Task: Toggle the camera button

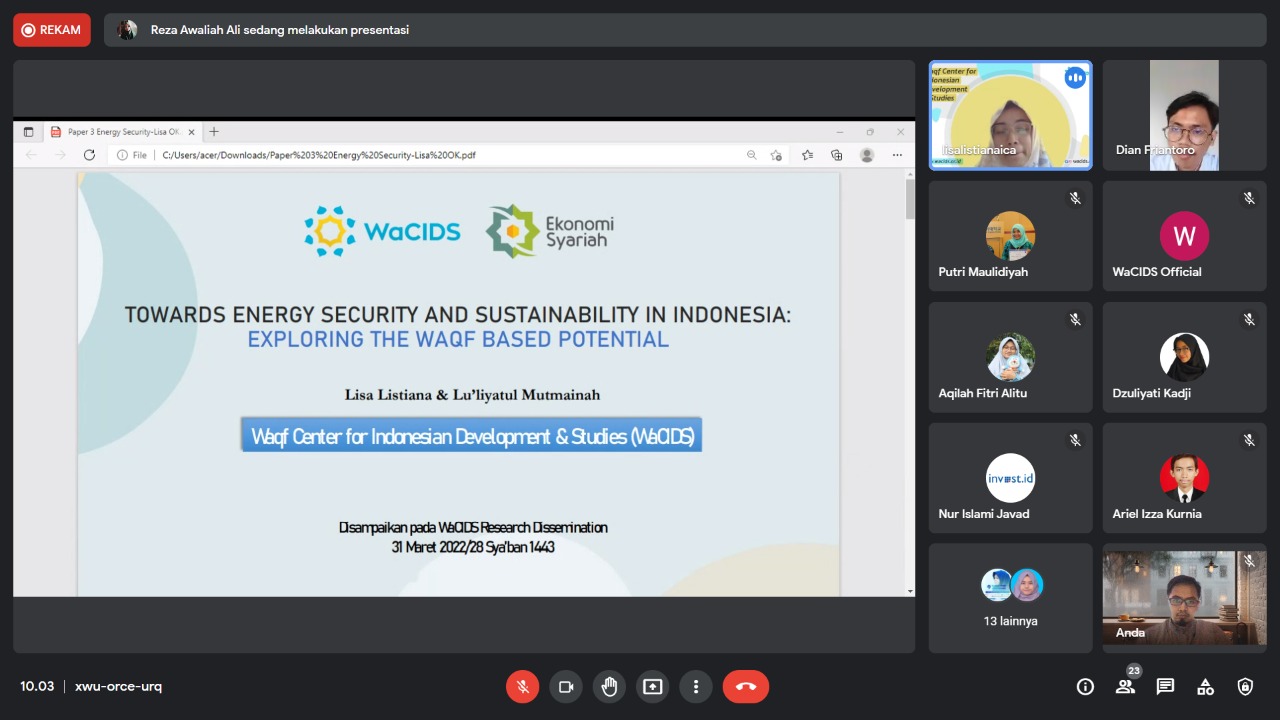Action: point(566,687)
